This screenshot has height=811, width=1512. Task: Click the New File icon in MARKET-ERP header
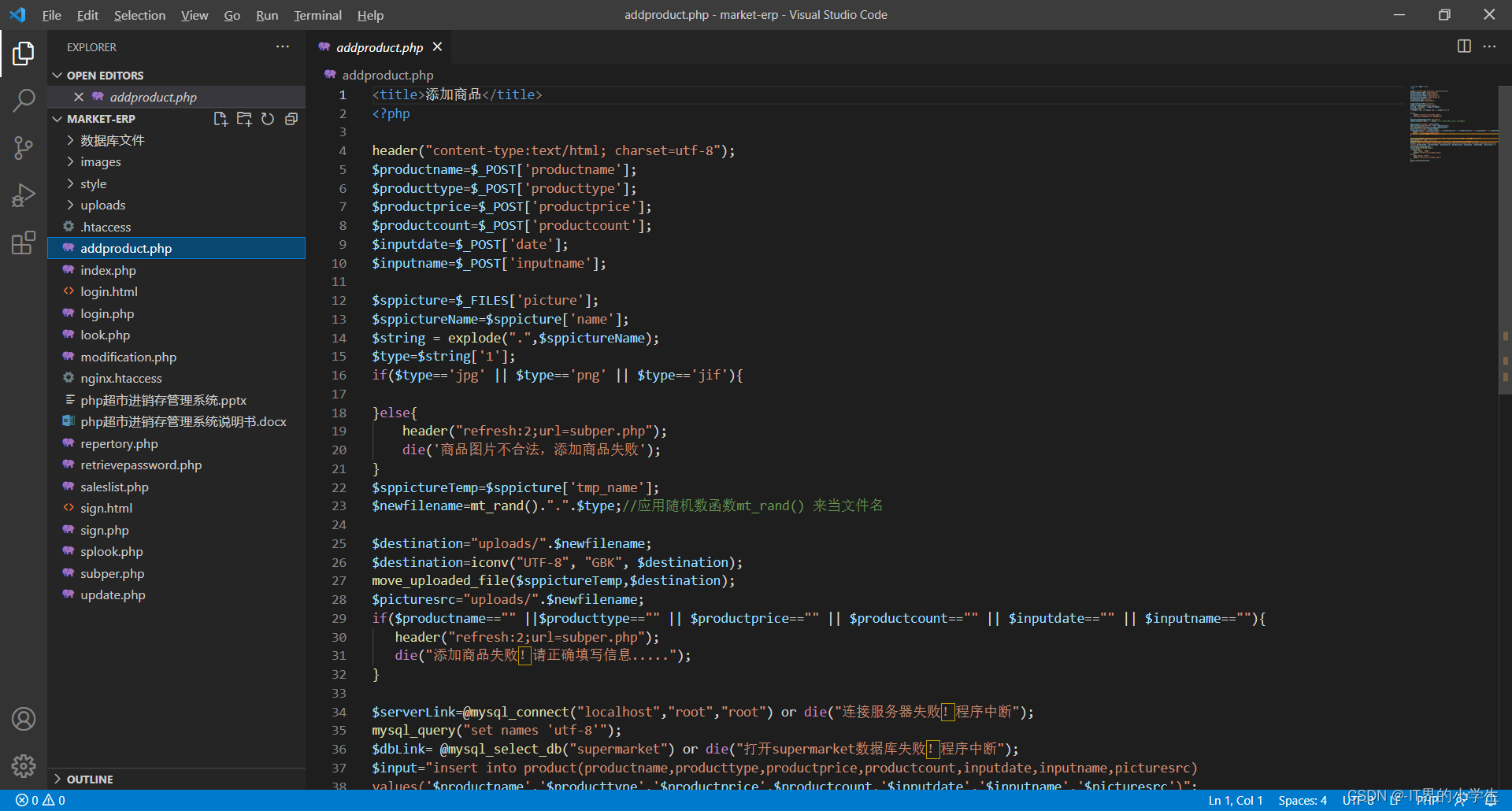[220, 119]
